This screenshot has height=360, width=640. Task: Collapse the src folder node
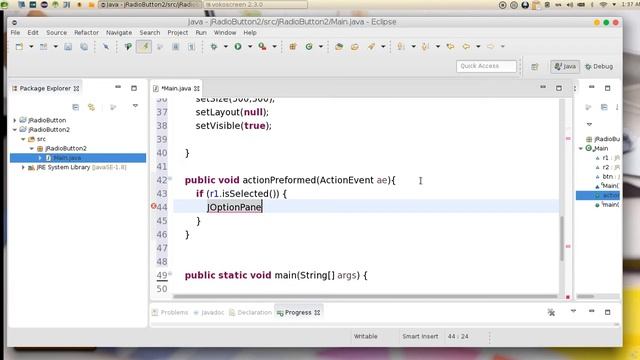tap(23, 139)
